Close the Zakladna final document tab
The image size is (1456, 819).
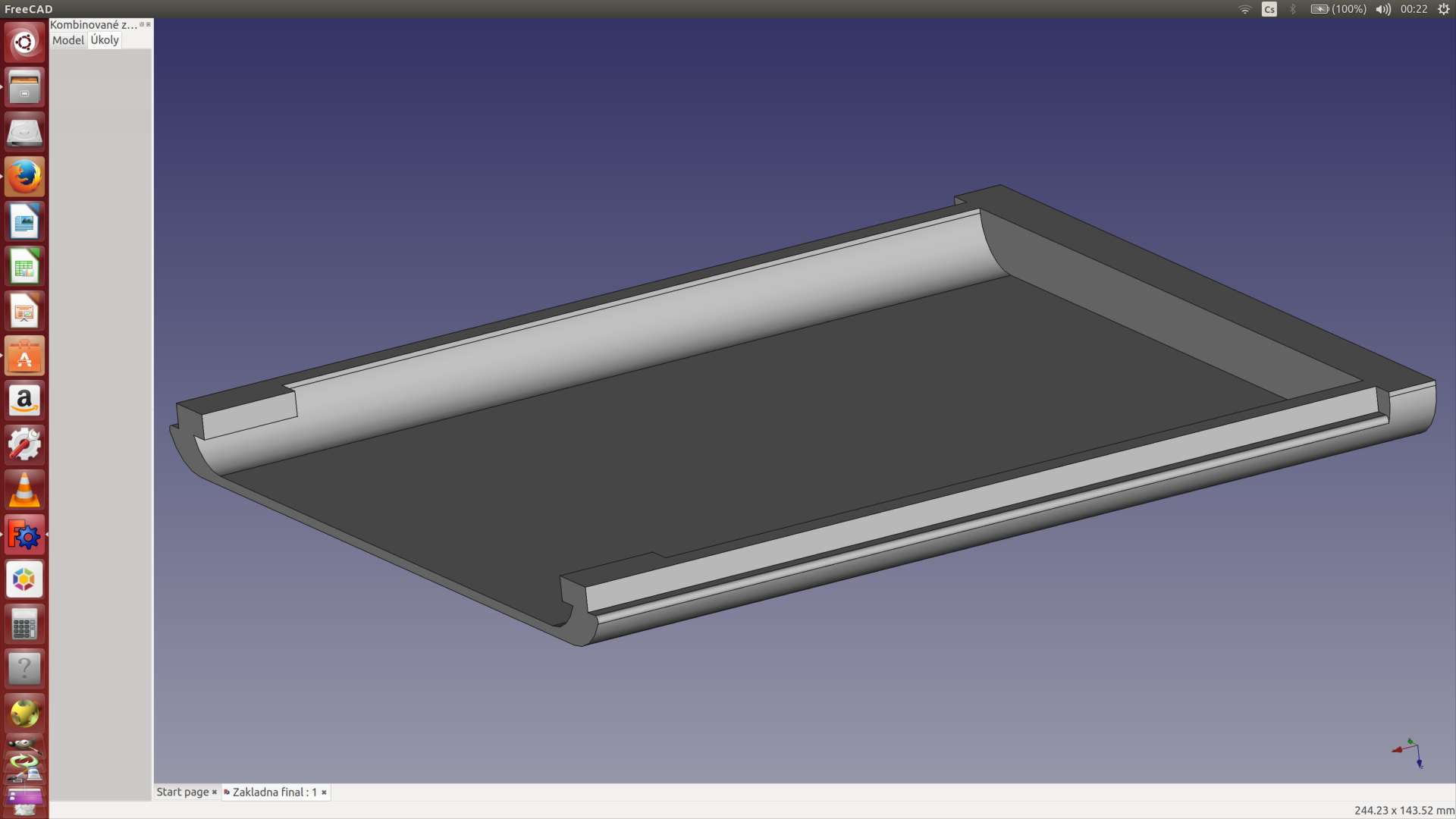click(324, 792)
